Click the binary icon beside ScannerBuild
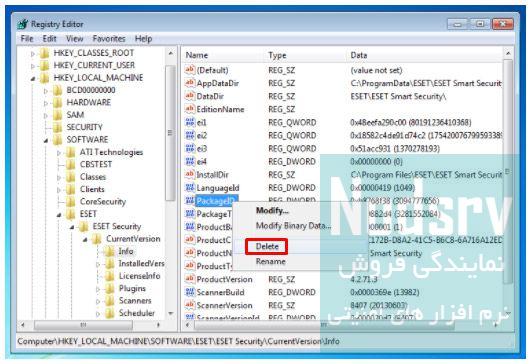 click(190, 292)
